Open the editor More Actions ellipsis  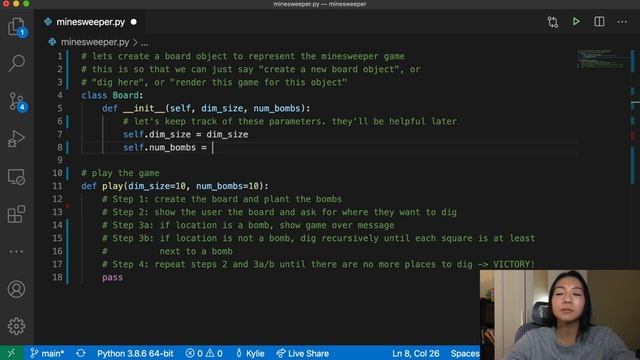(x=622, y=22)
